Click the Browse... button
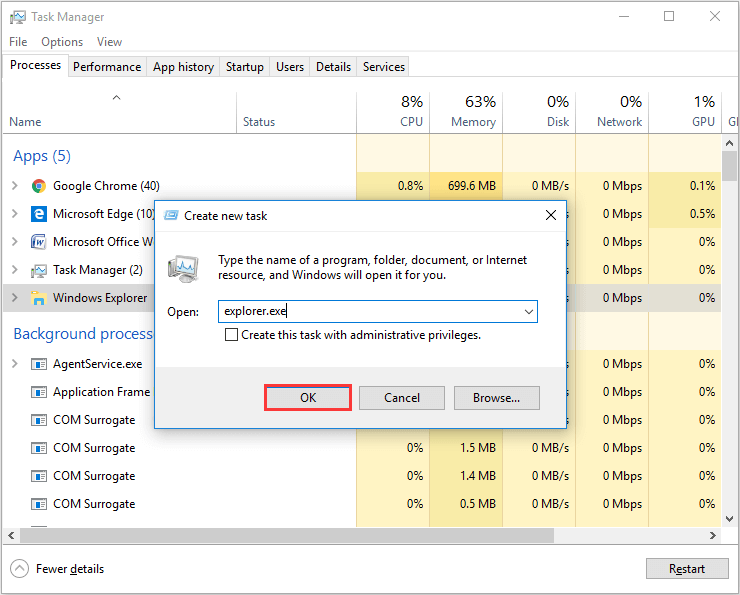740x595 pixels. [x=496, y=398]
